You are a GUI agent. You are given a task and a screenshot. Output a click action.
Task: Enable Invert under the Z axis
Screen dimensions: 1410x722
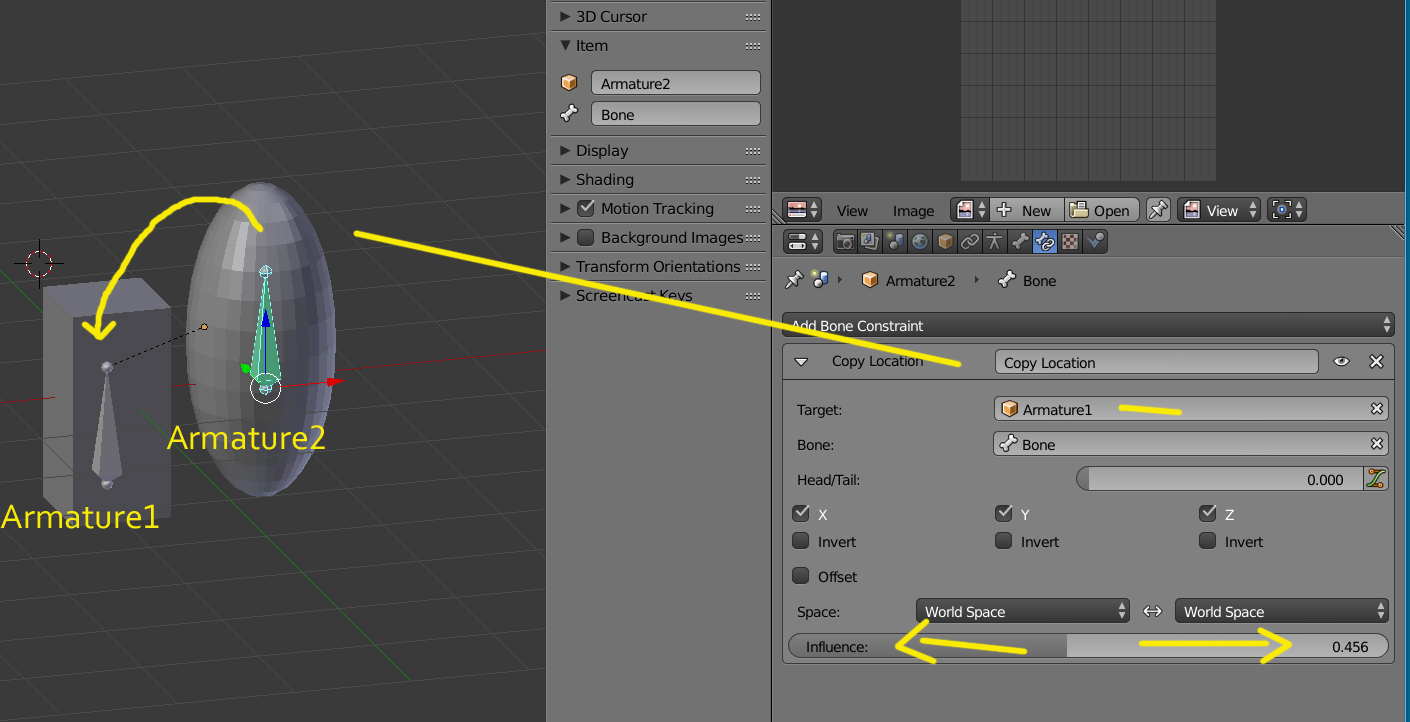pyautogui.click(x=1208, y=541)
